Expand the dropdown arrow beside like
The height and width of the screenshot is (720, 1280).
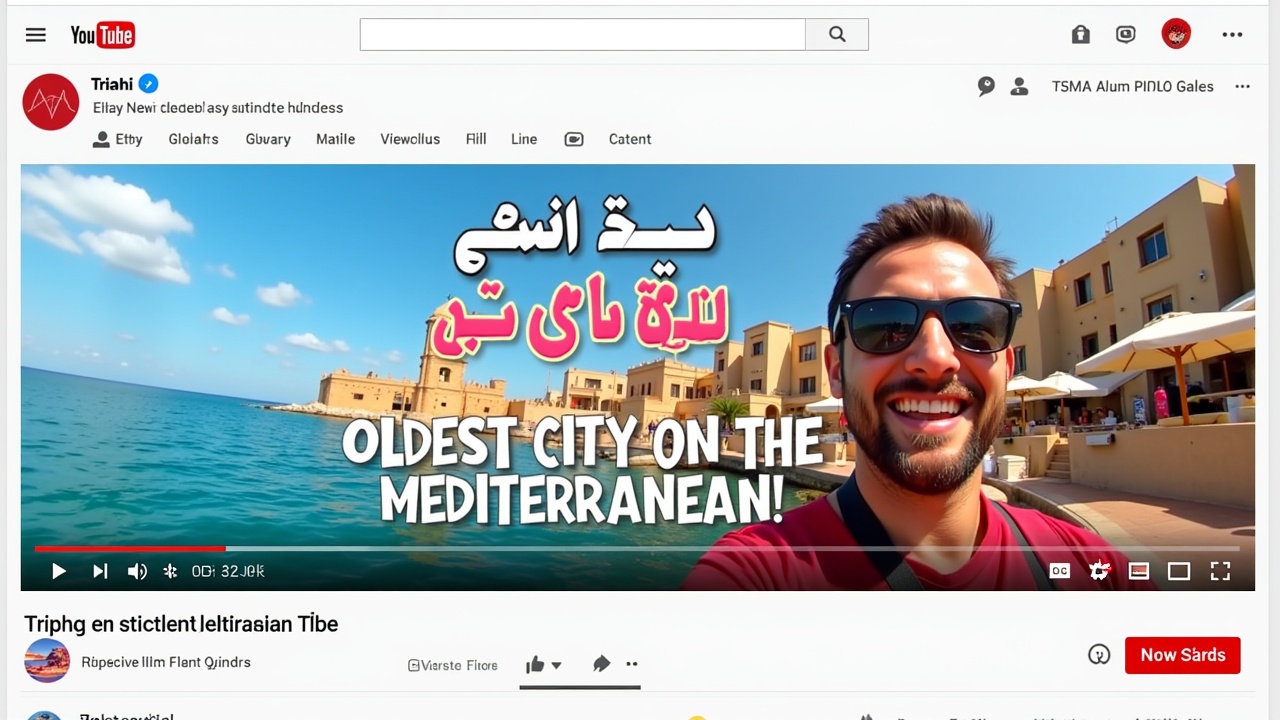point(557,665)
